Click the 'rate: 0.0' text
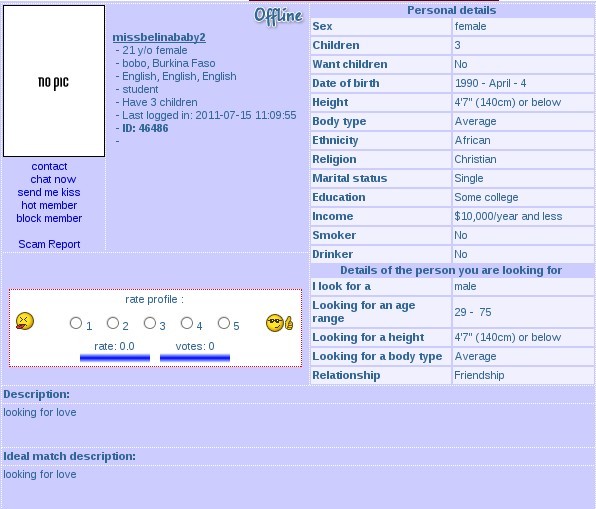The width and height of the screenshot is (596, 509). [x=114, y=346]
